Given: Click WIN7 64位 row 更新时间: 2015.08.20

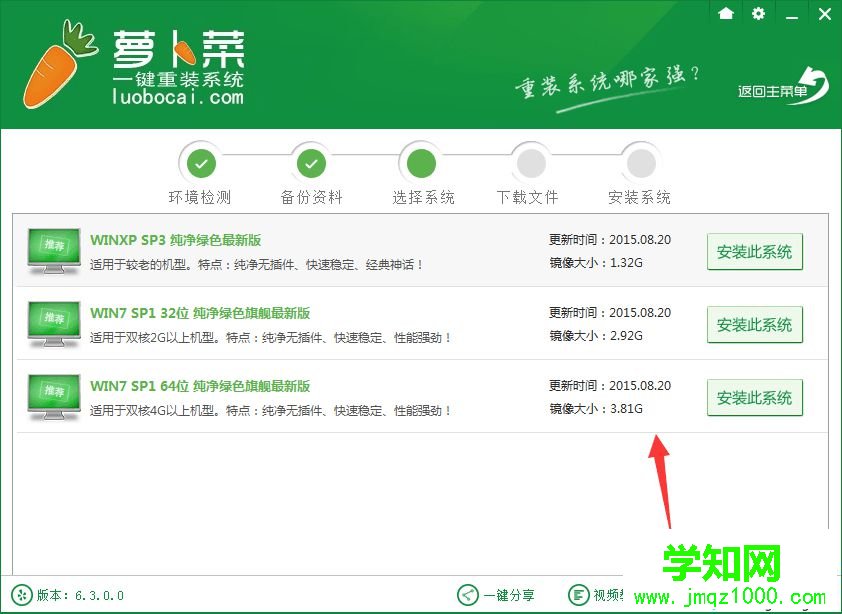Looking at the screenshot, I should (x=610, y=386).
